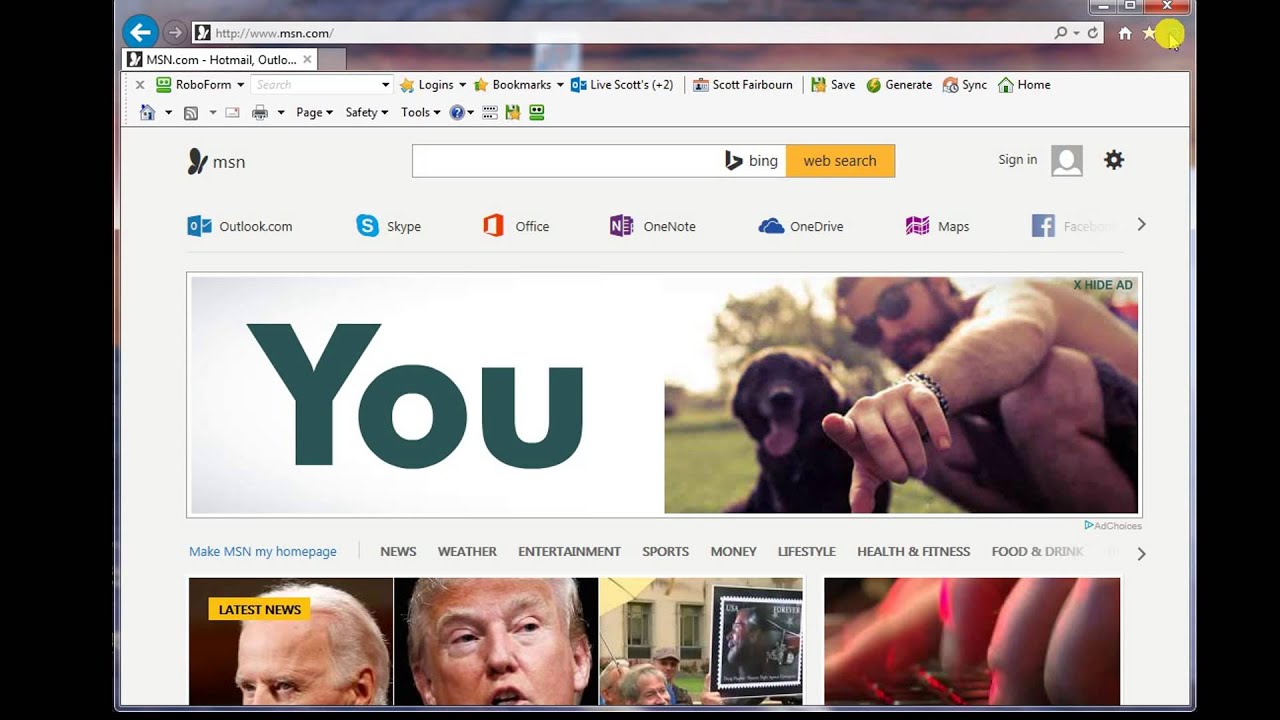Click the Sign in link
Viewport: 1280px width, 720px height.
1017,160
